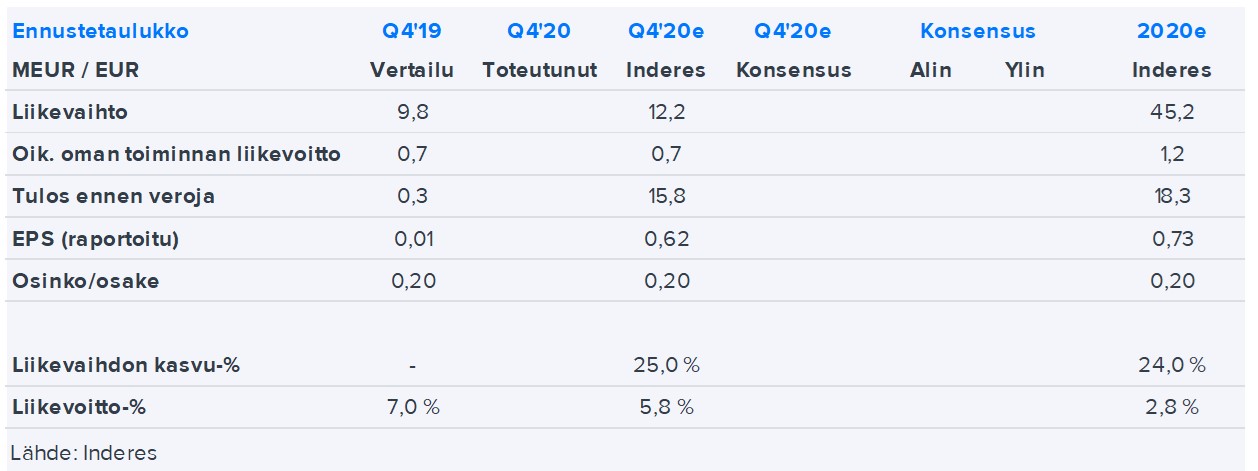Click the Lähde: Inderes source text
1258x471 pixels.
84,452
